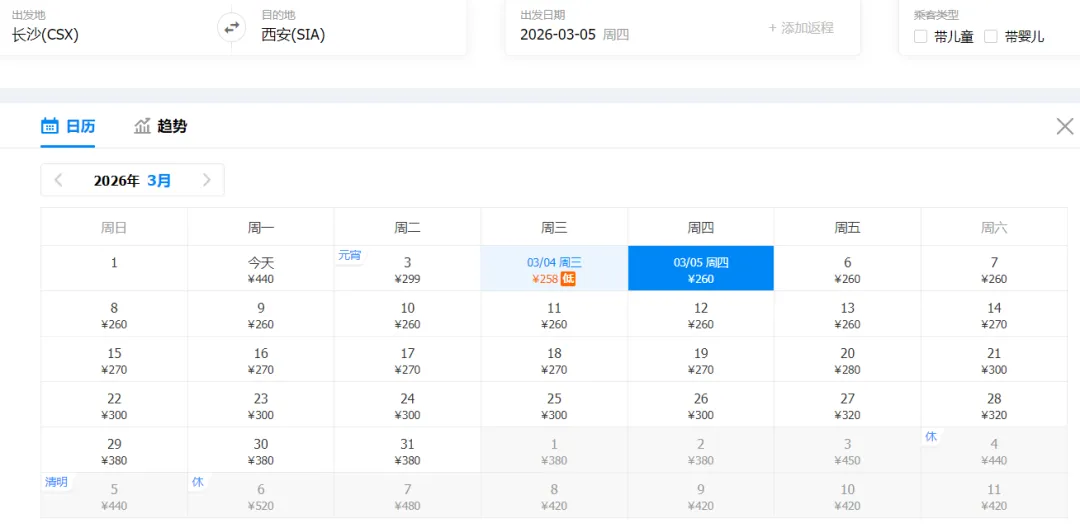Pick March 24 date cell
This screenshot has width=1080, height=528.
point(408,405)
